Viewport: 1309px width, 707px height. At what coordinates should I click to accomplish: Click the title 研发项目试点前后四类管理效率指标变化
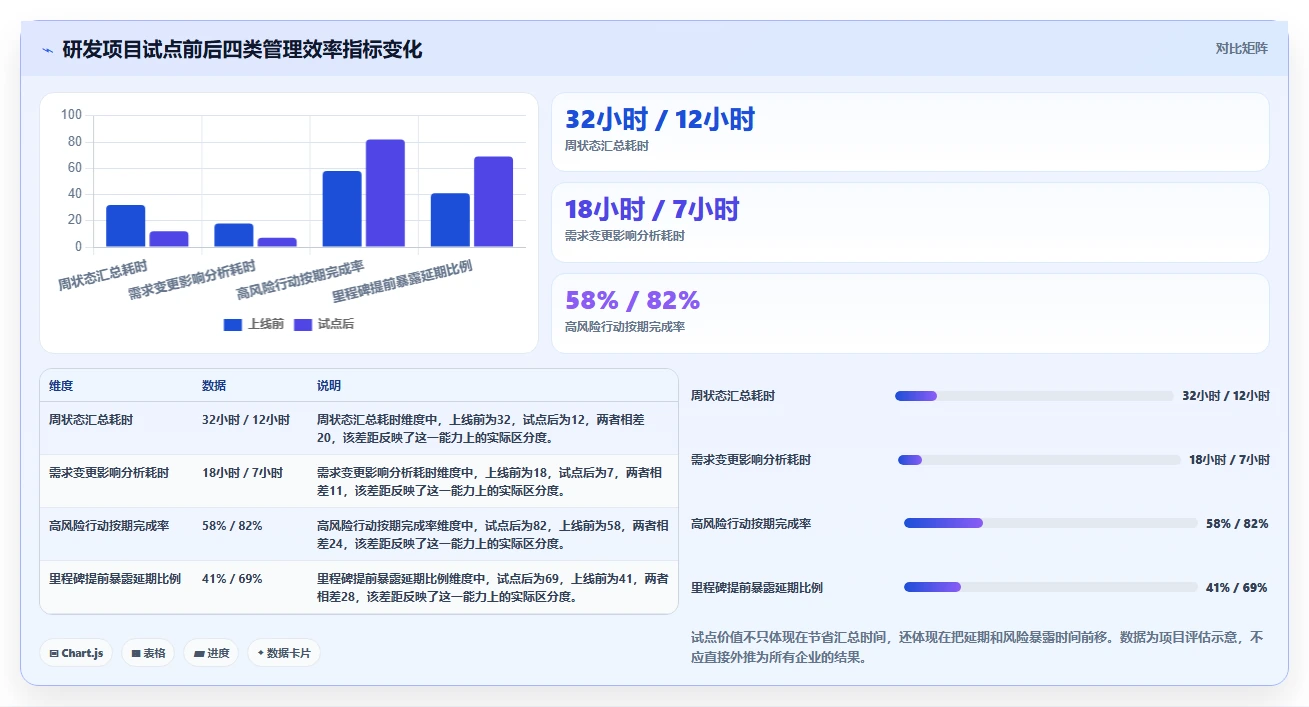click(x=242, y=49)
